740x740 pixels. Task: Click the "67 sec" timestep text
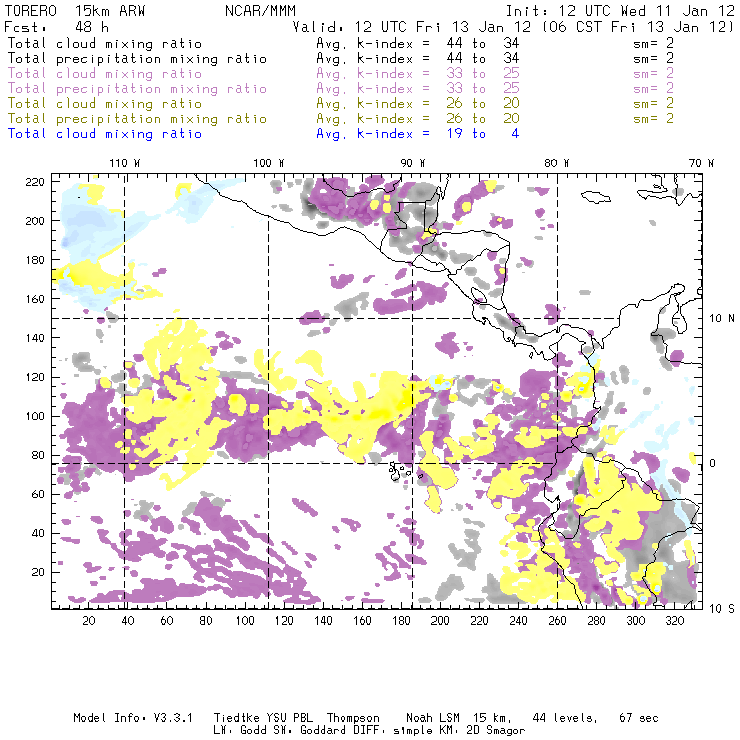(x=639, y=718)
